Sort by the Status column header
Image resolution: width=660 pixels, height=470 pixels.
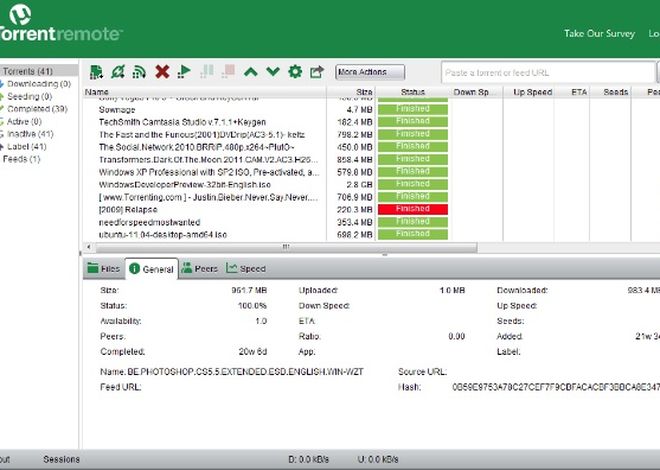[413, 92]
